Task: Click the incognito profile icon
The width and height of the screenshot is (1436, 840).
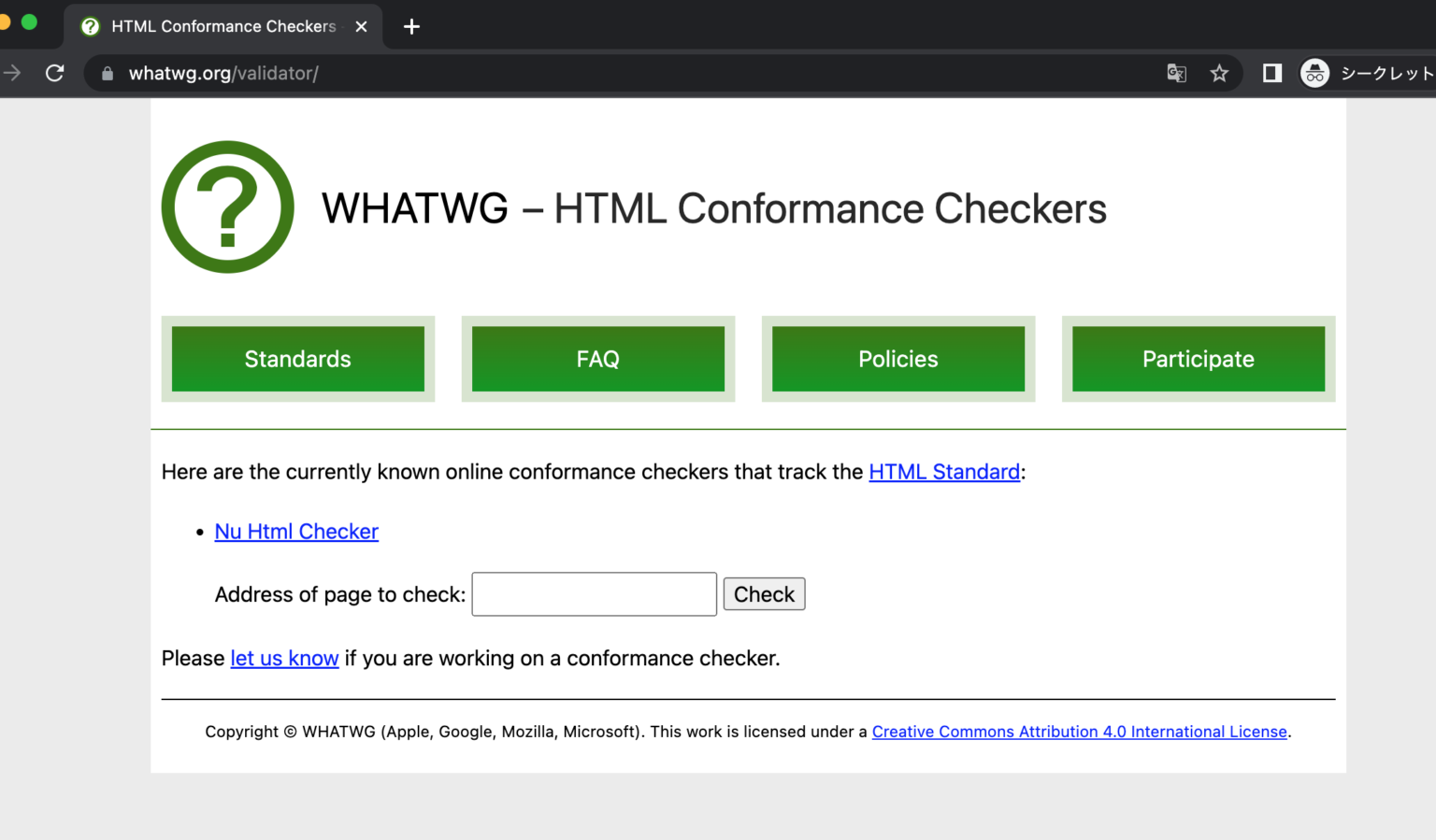Action: [1314, 73]
